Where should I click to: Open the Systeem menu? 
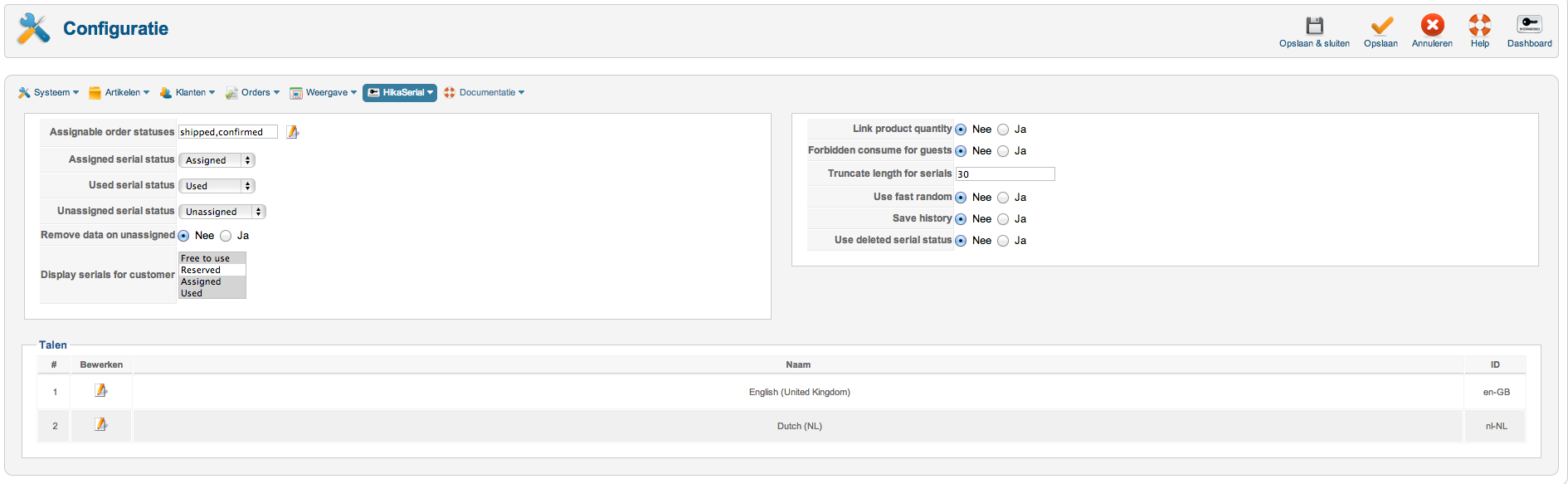[49, 93]
